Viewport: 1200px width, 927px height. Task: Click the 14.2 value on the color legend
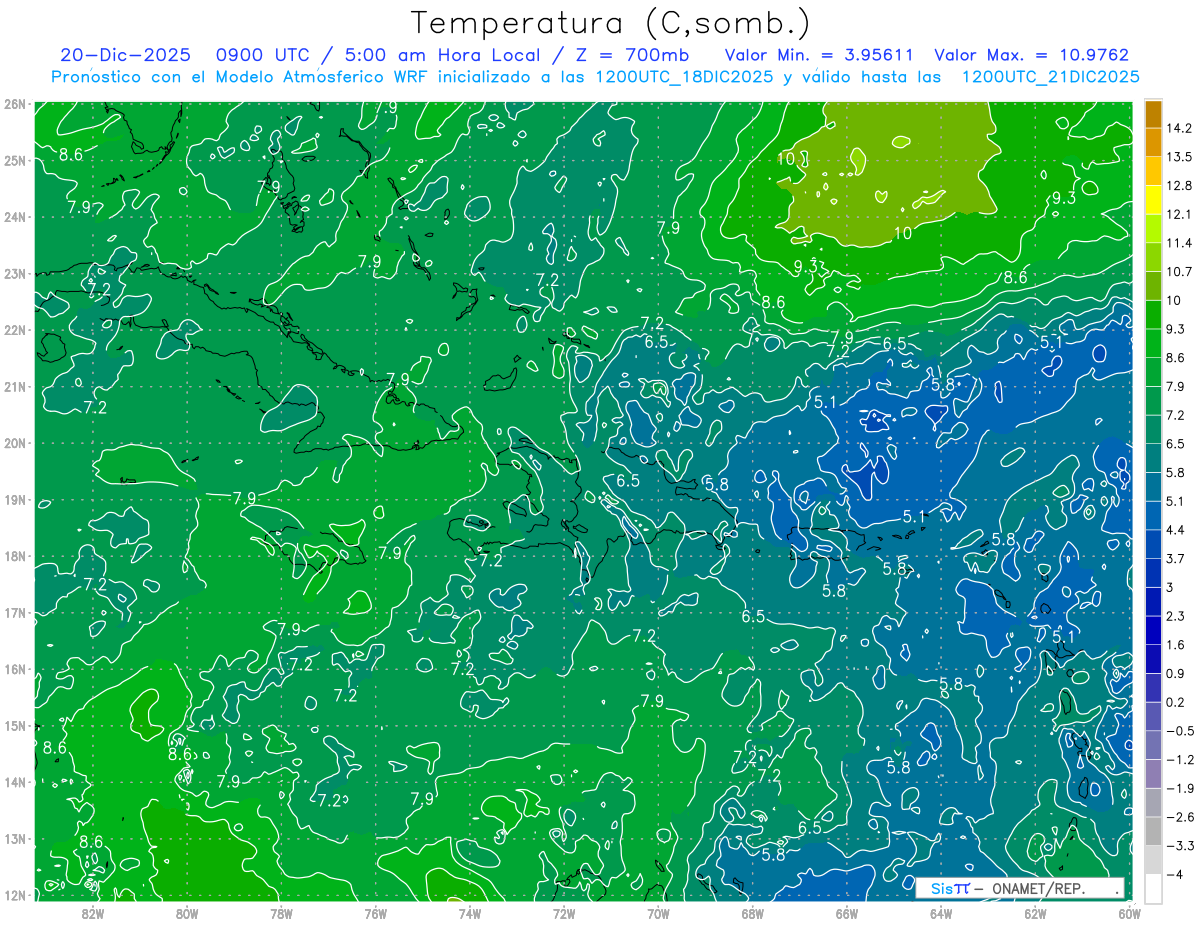(x=1181, y=128)
